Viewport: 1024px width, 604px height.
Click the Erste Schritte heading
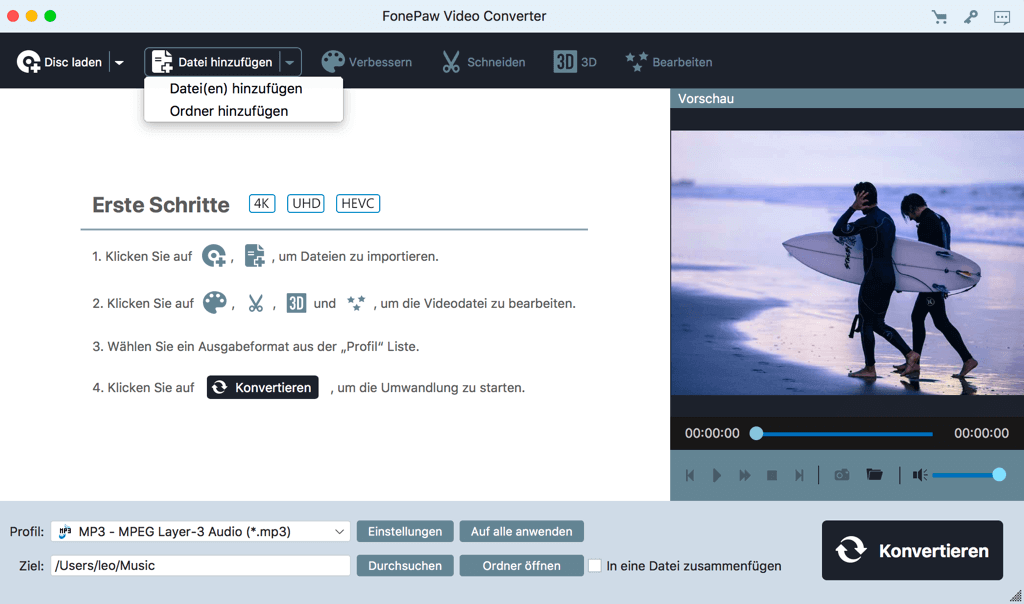coord(161,204)
